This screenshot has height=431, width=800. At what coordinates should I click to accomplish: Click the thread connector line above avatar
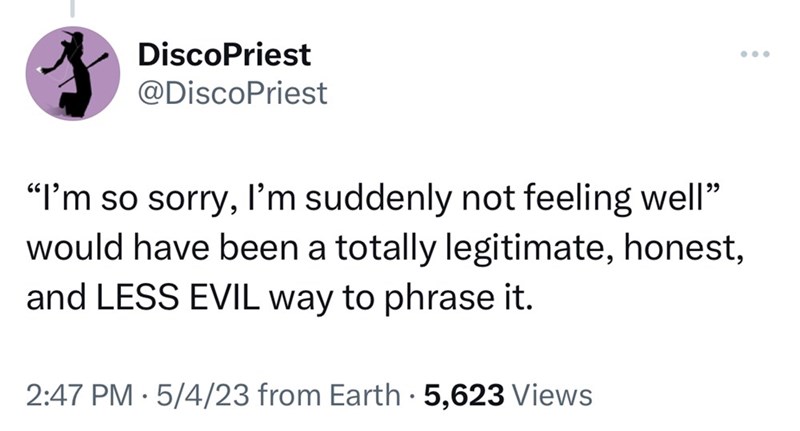tap(72, 8)
